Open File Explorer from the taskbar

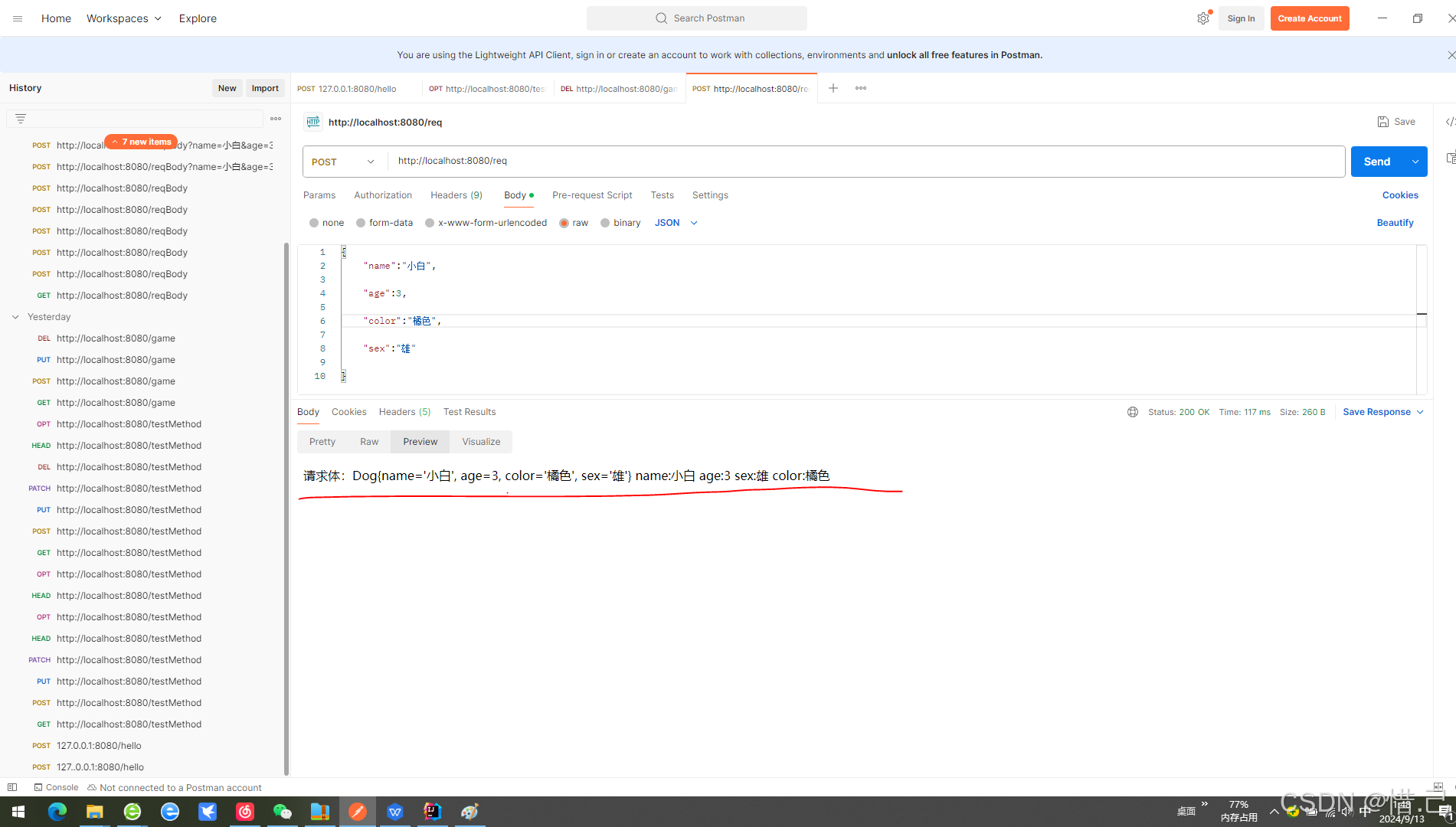[94, 812]
